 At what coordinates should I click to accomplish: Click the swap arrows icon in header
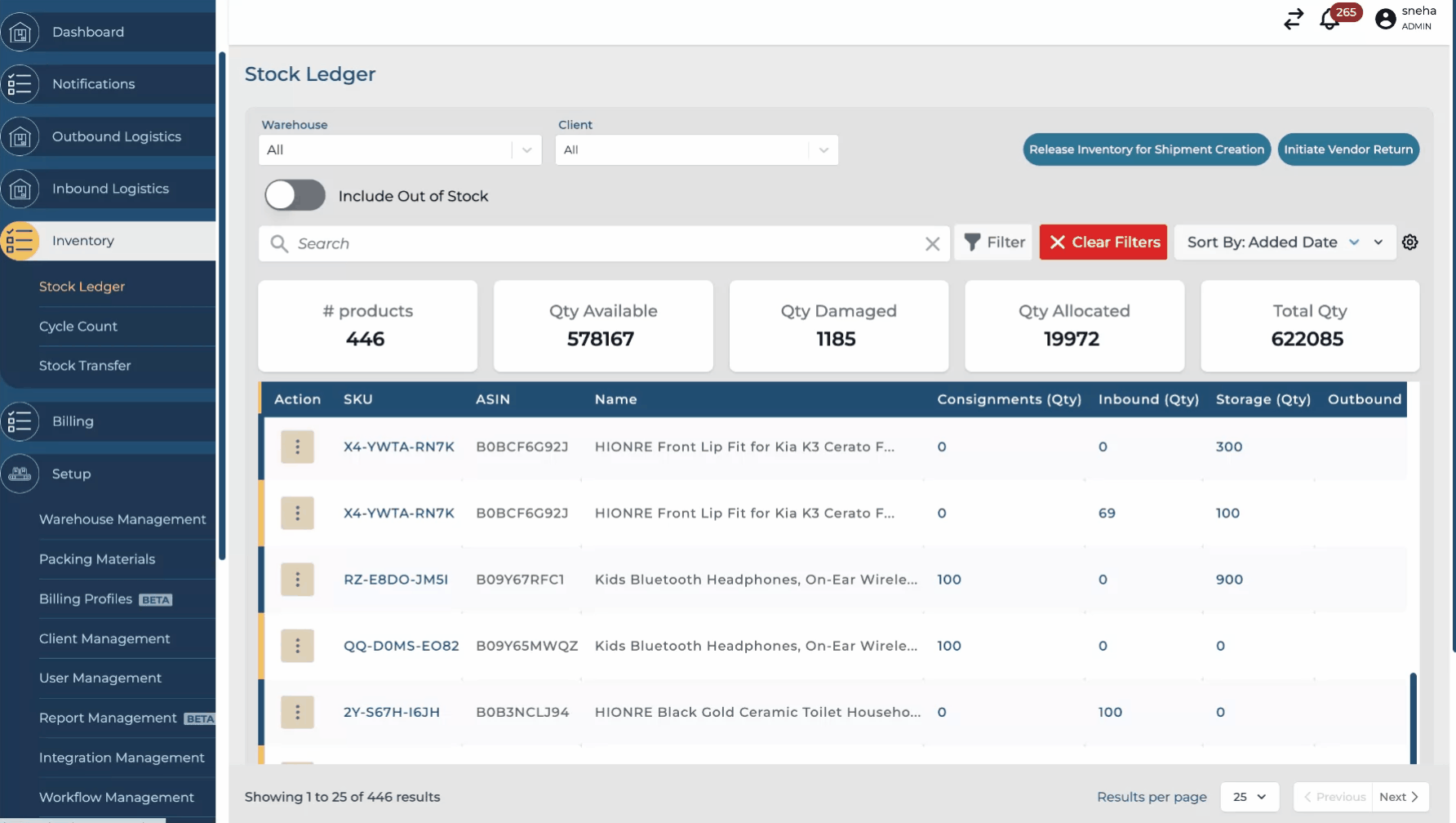[1294, 20]
